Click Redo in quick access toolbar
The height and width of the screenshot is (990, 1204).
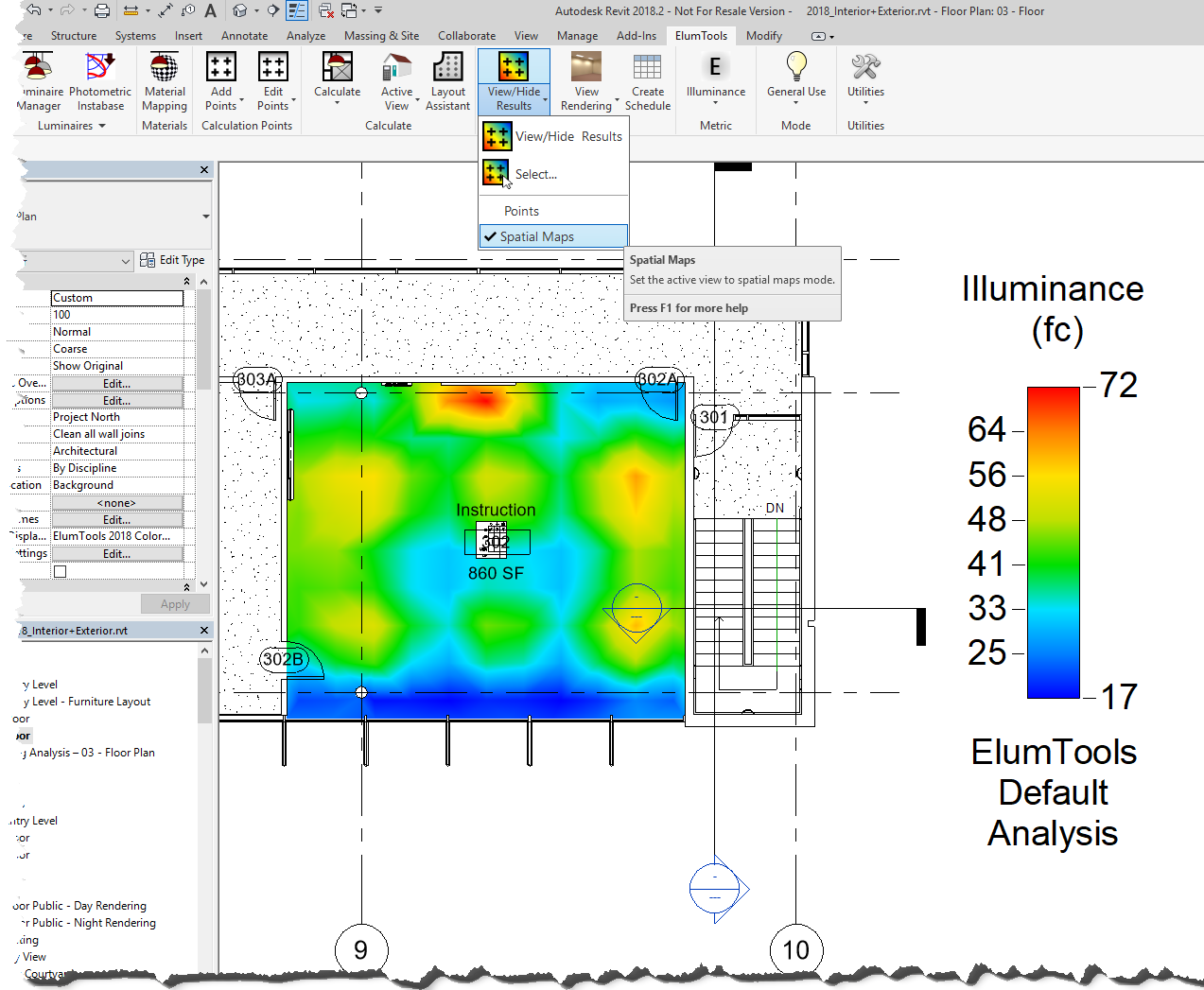(66, 10)
